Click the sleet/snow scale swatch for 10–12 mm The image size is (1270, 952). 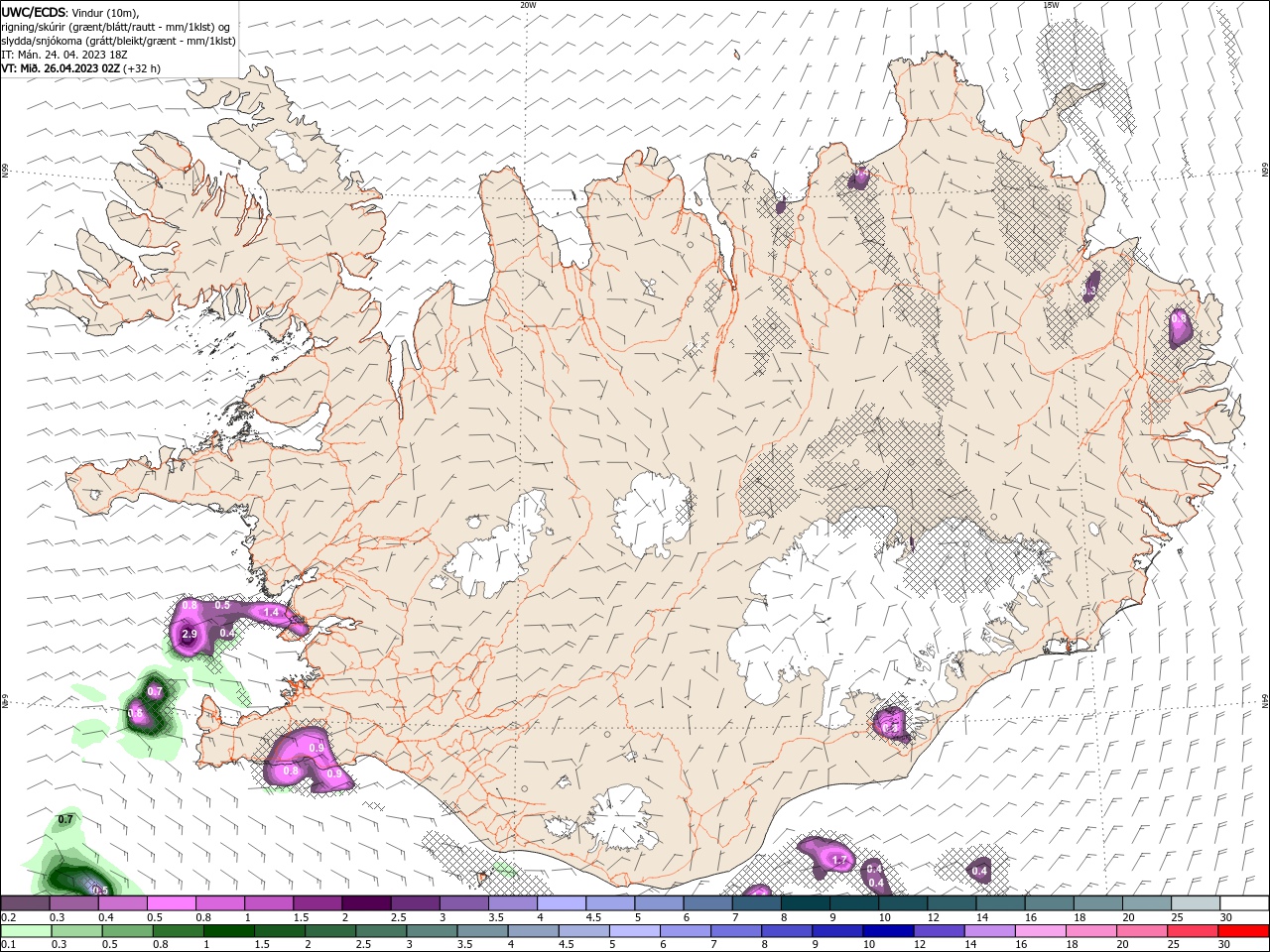(902, 903)
